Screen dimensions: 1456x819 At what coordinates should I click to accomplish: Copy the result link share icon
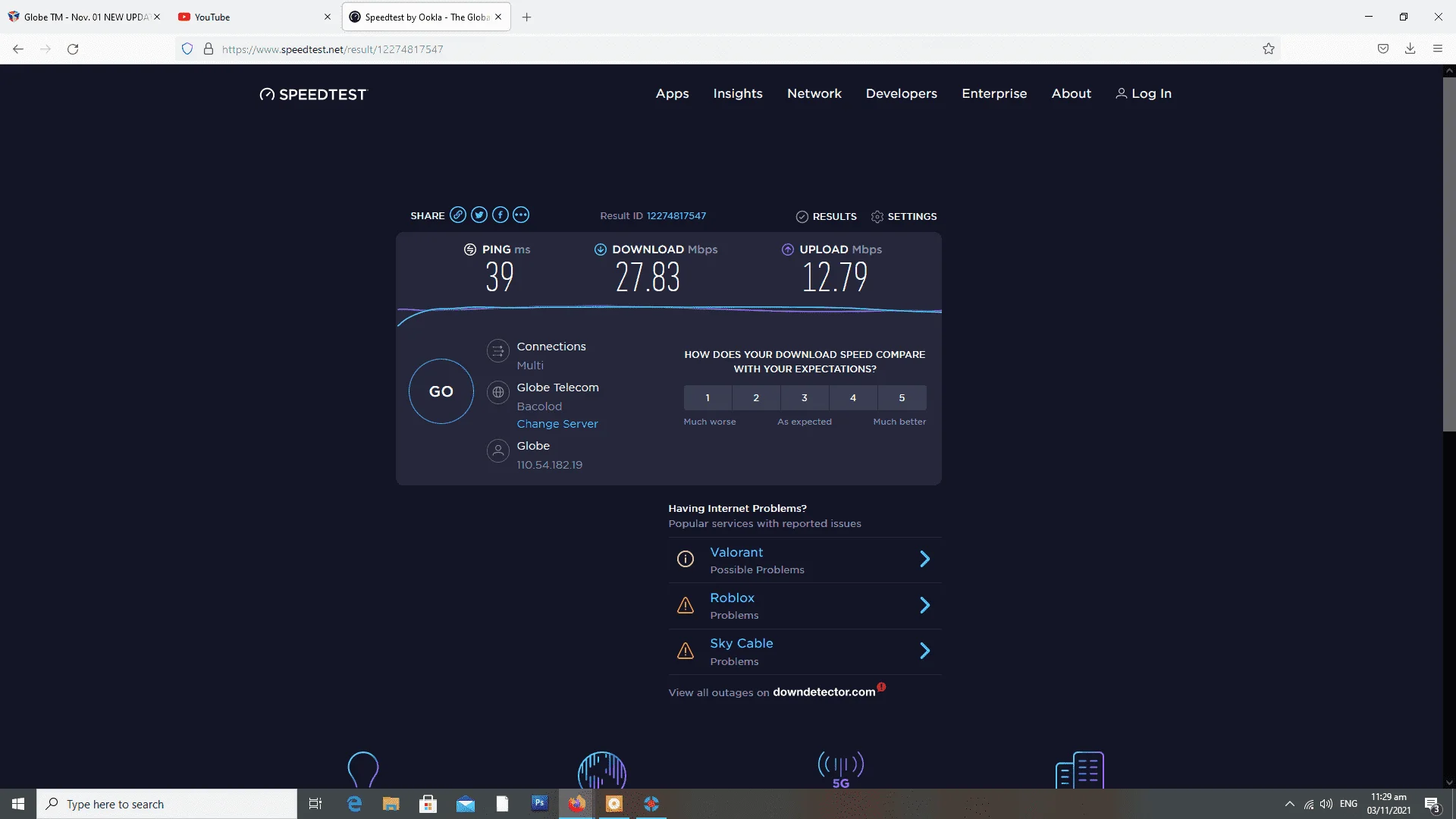(x=457, y=215)
